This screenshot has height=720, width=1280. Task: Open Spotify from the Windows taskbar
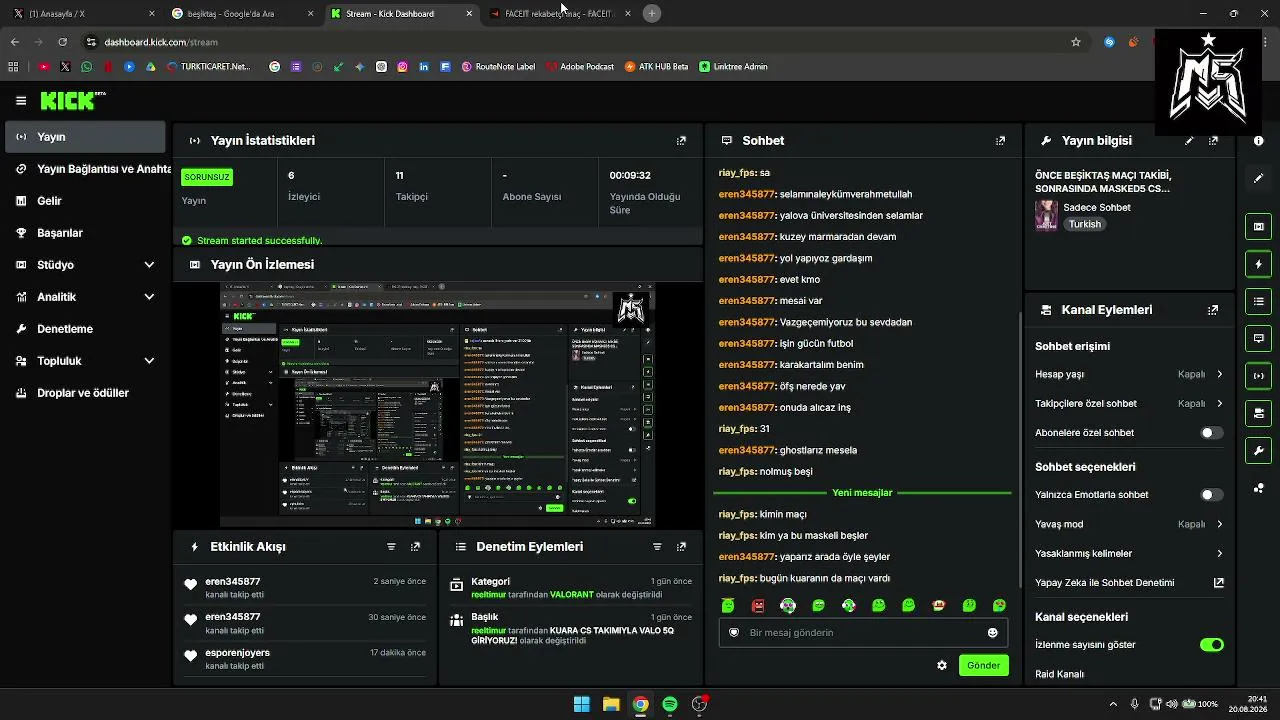pyautogui.click(x=670, y=704)
